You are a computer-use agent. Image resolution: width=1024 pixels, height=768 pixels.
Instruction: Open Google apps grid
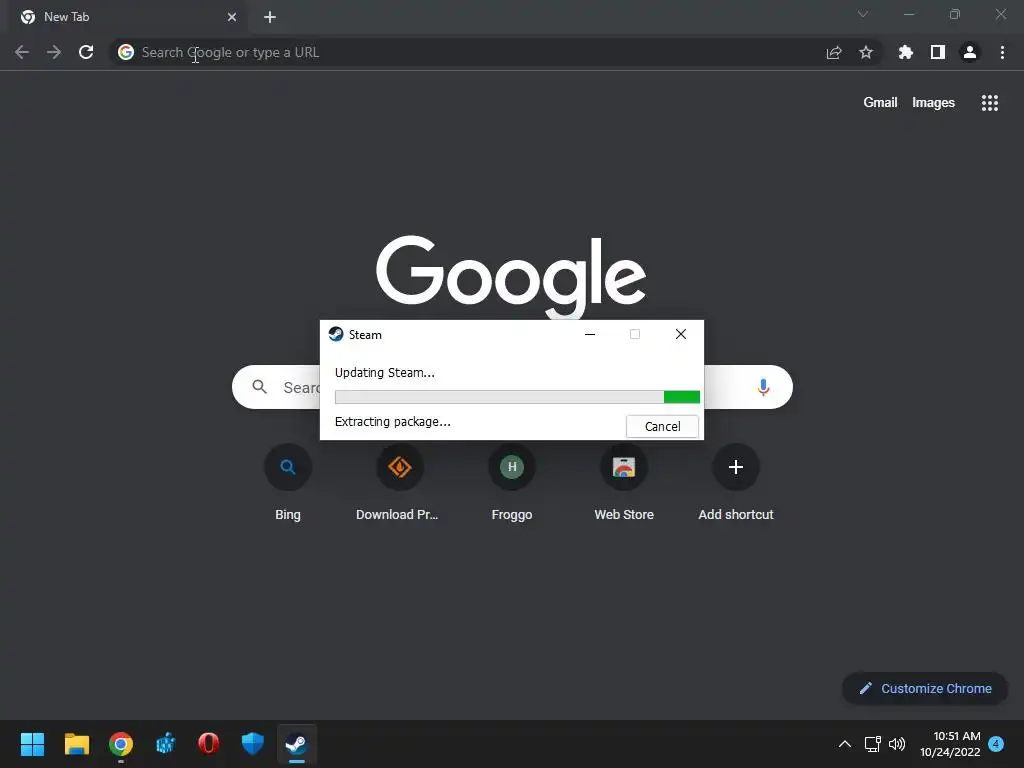pos(989,103)
